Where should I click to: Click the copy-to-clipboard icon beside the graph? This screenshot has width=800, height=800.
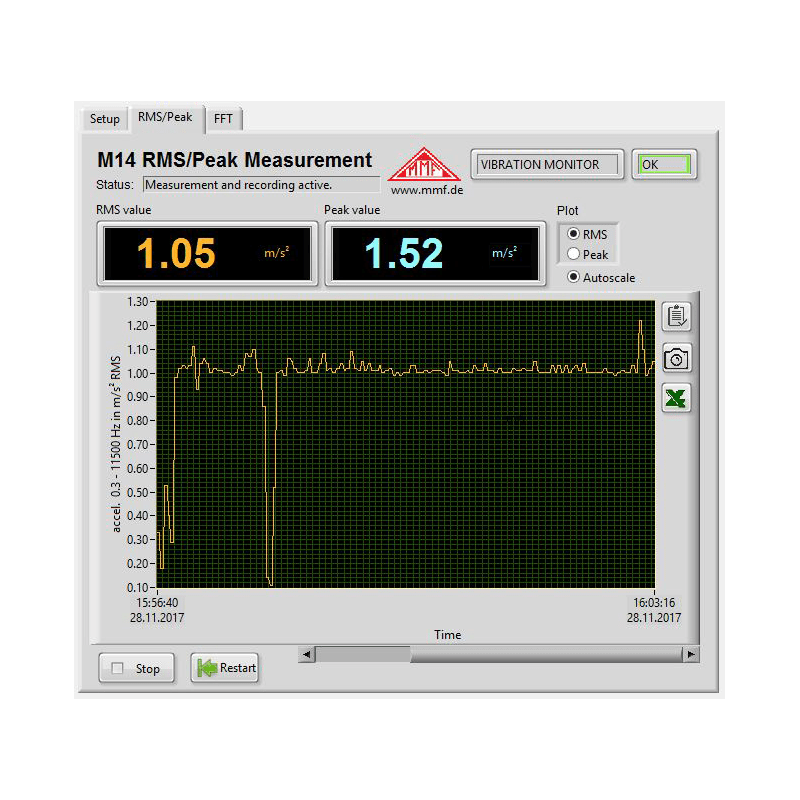pyautogui.click(x=677, y=316)
